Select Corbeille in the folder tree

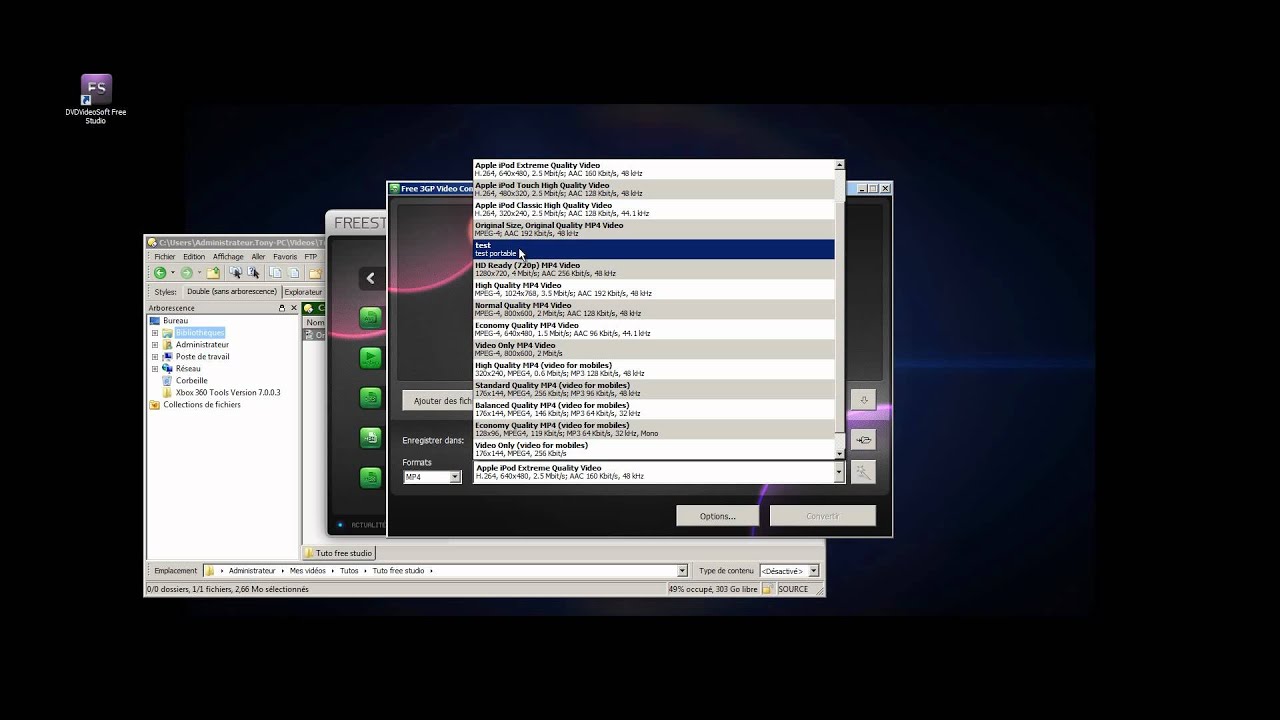[x=192, y=381]
